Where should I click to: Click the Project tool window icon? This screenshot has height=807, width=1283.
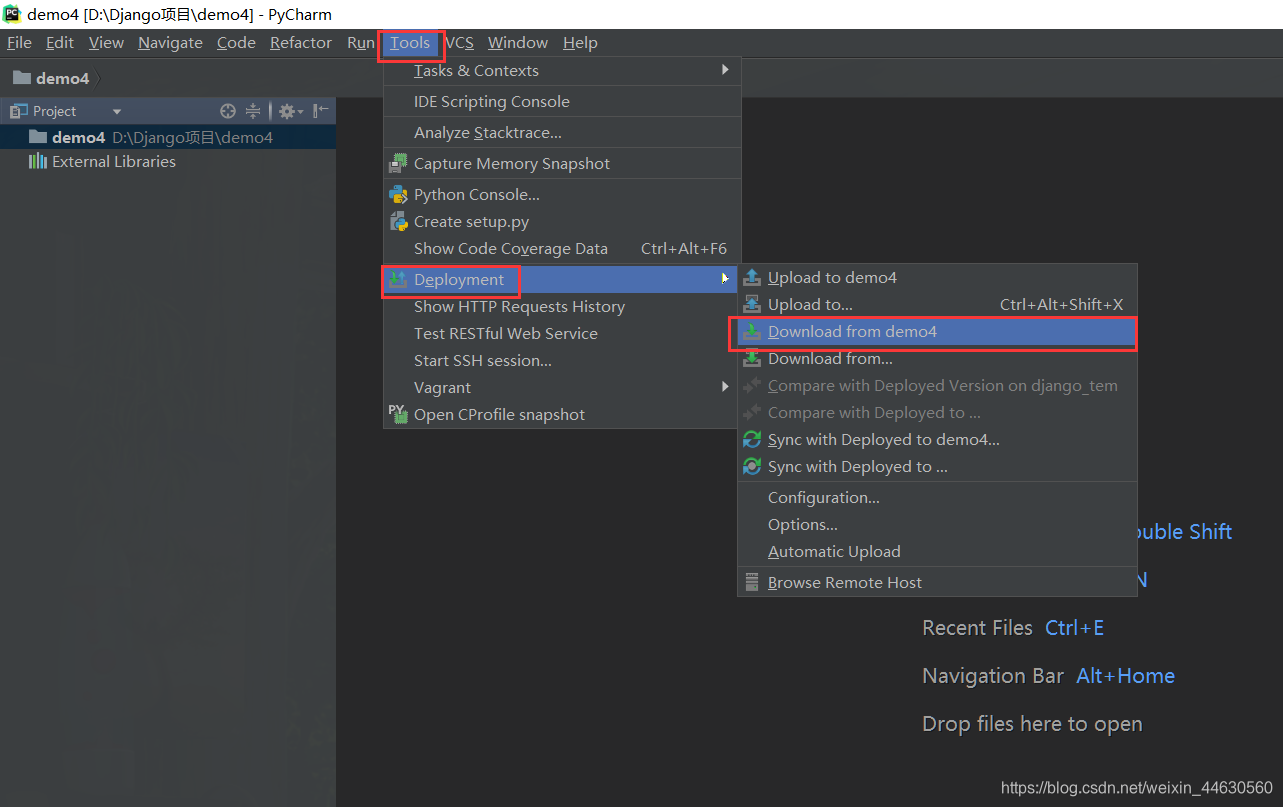(x=18, y=111)
